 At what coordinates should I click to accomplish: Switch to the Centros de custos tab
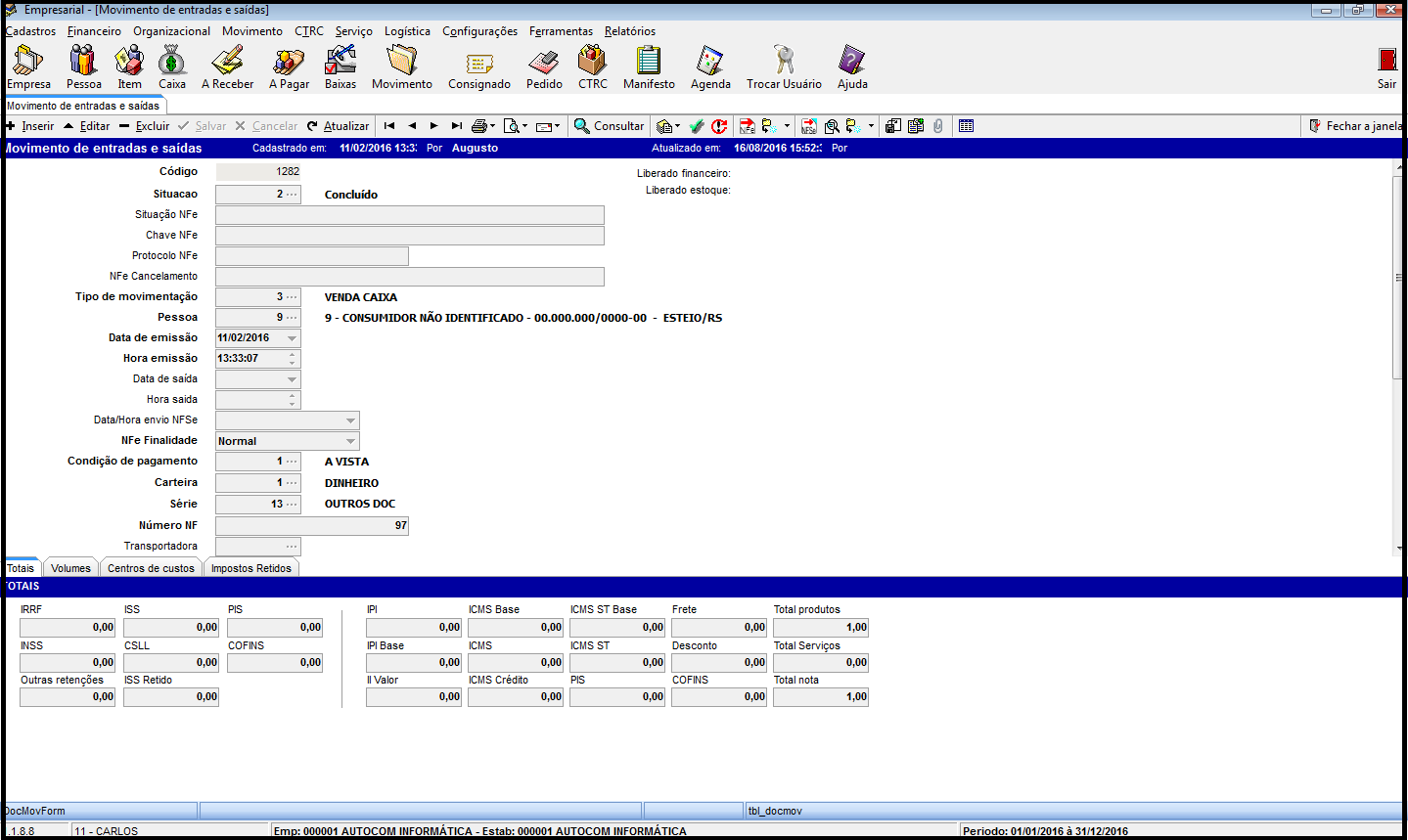coord(151,568)
